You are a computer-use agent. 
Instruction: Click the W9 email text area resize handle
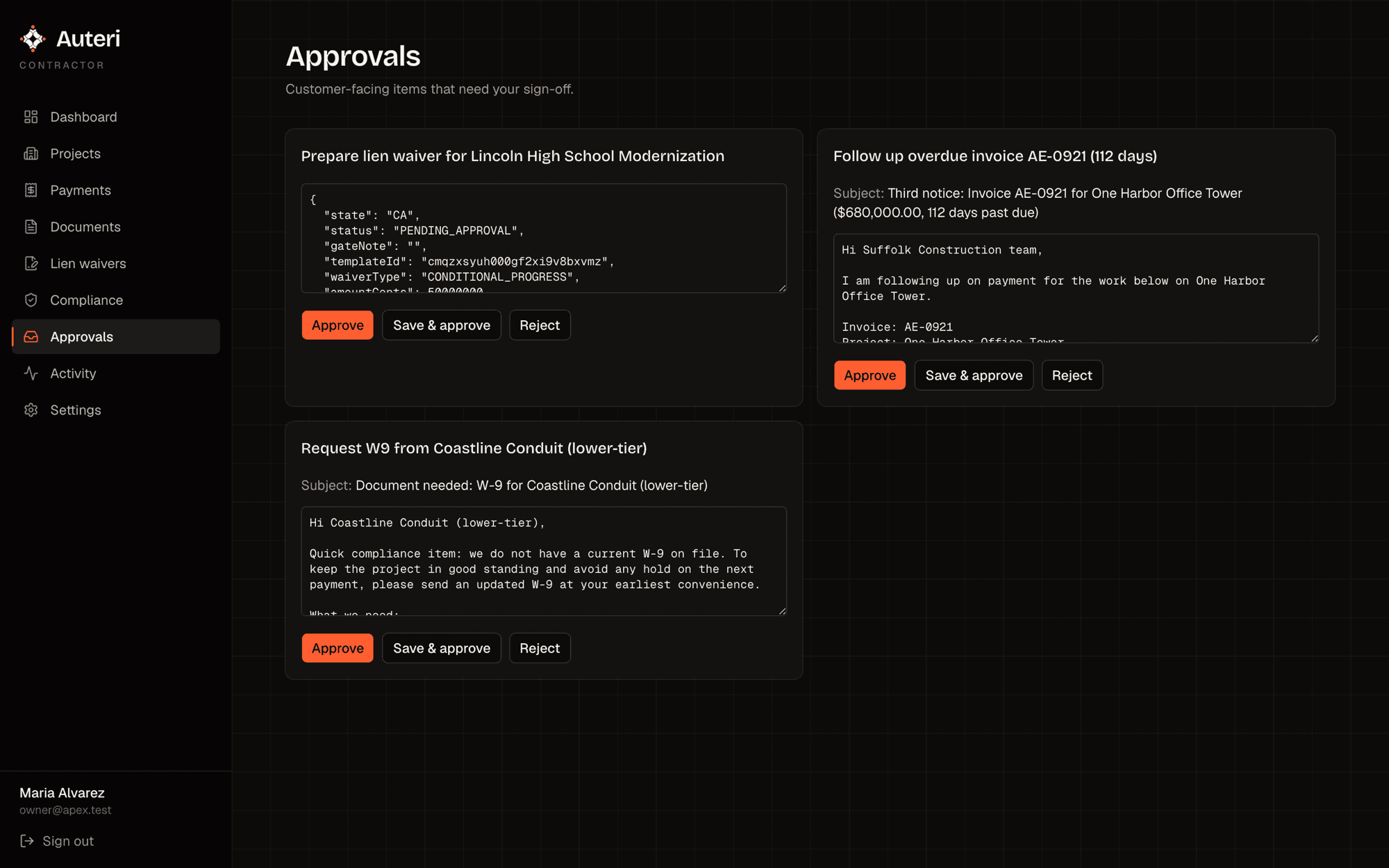(x=782, y=611)
